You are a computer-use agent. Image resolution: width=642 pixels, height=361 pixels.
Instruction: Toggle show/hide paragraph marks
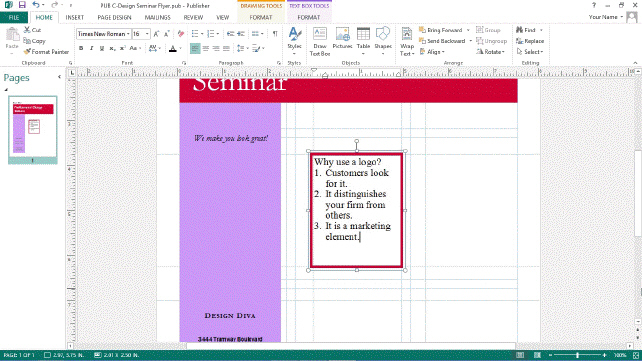275,34
